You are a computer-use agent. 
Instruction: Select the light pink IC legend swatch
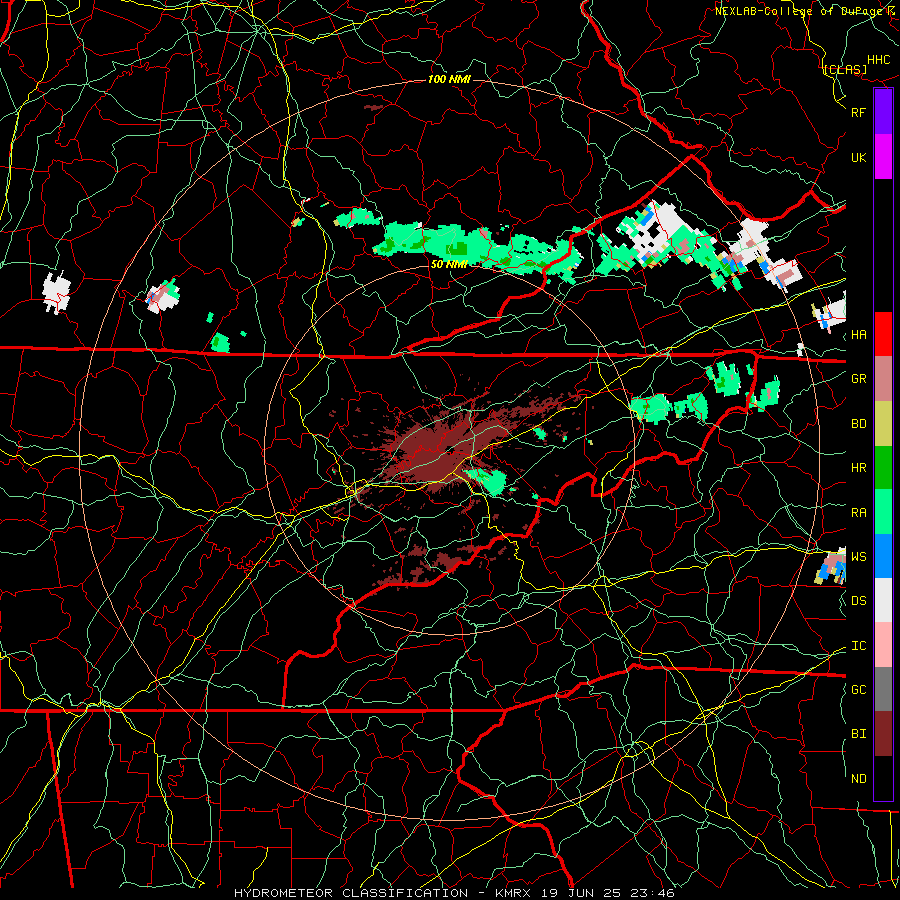point(883,645)
